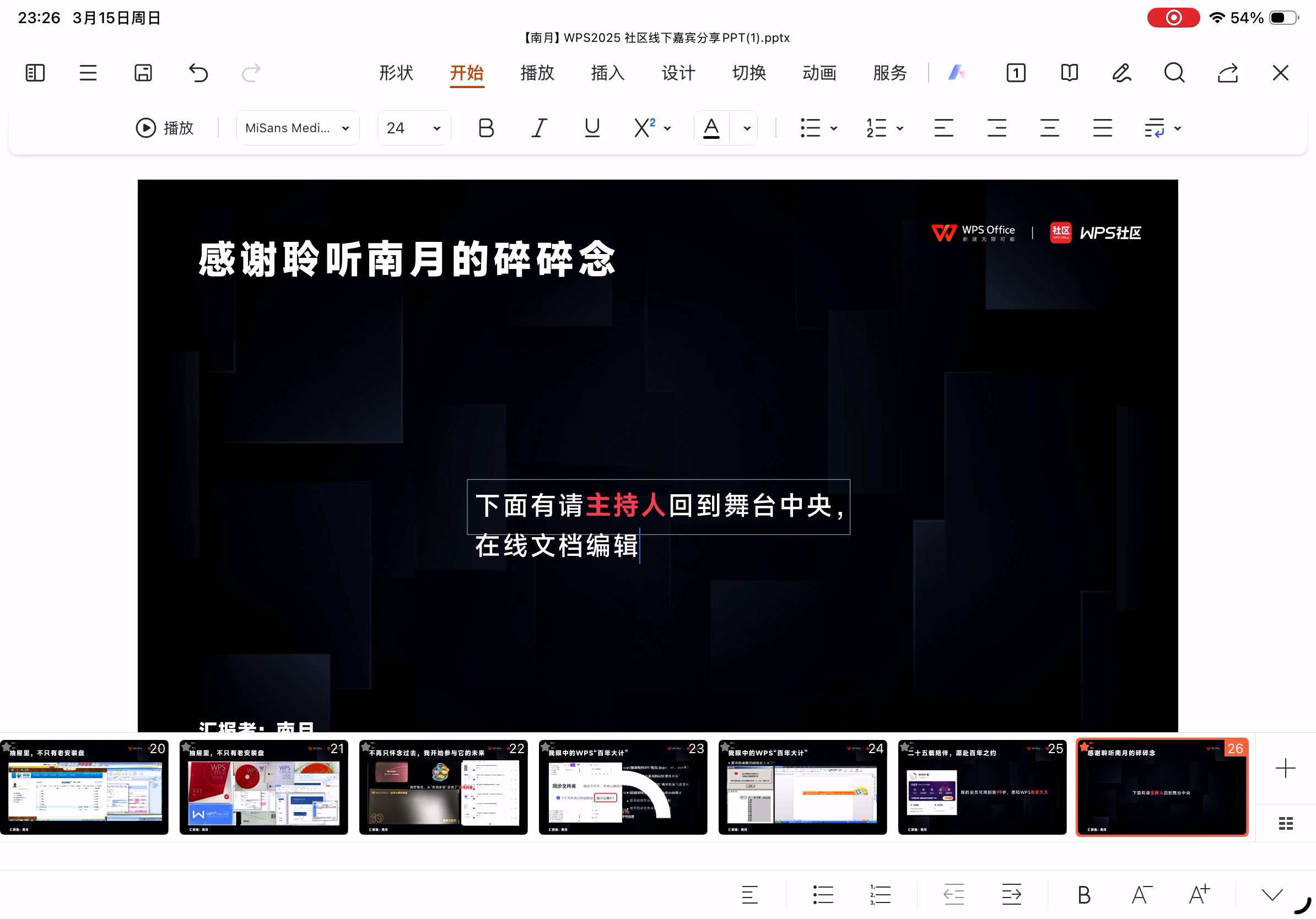Open the reading mode book icon
Viewport: 1316px width, 919px height.
[1069, 73]
